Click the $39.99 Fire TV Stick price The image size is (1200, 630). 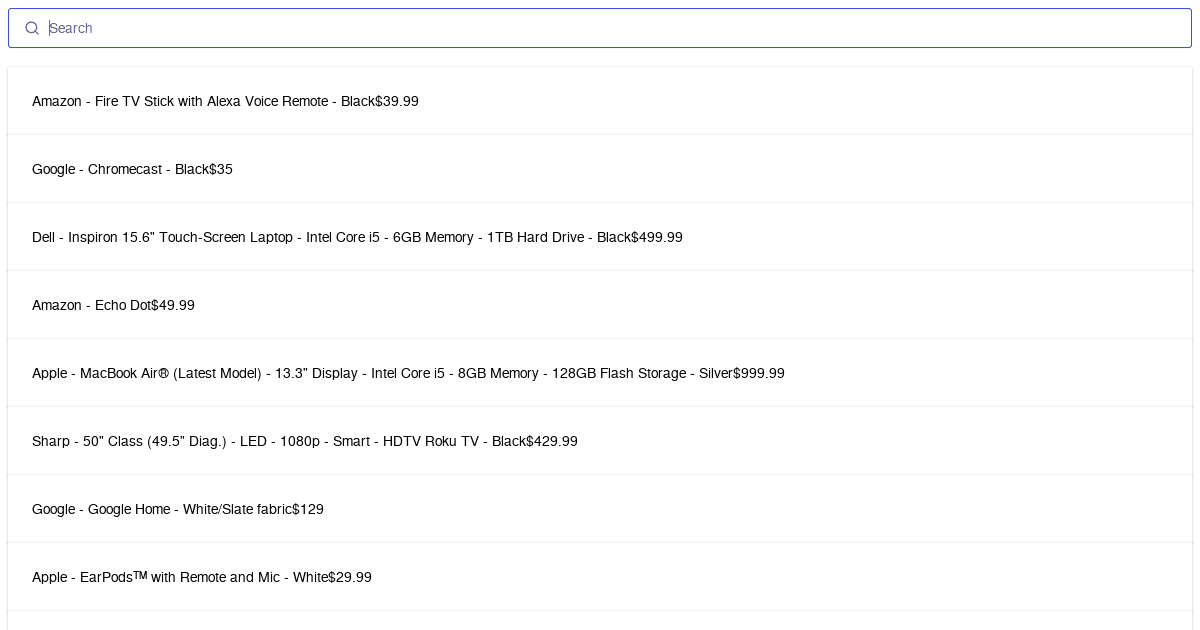coord(397,101)
